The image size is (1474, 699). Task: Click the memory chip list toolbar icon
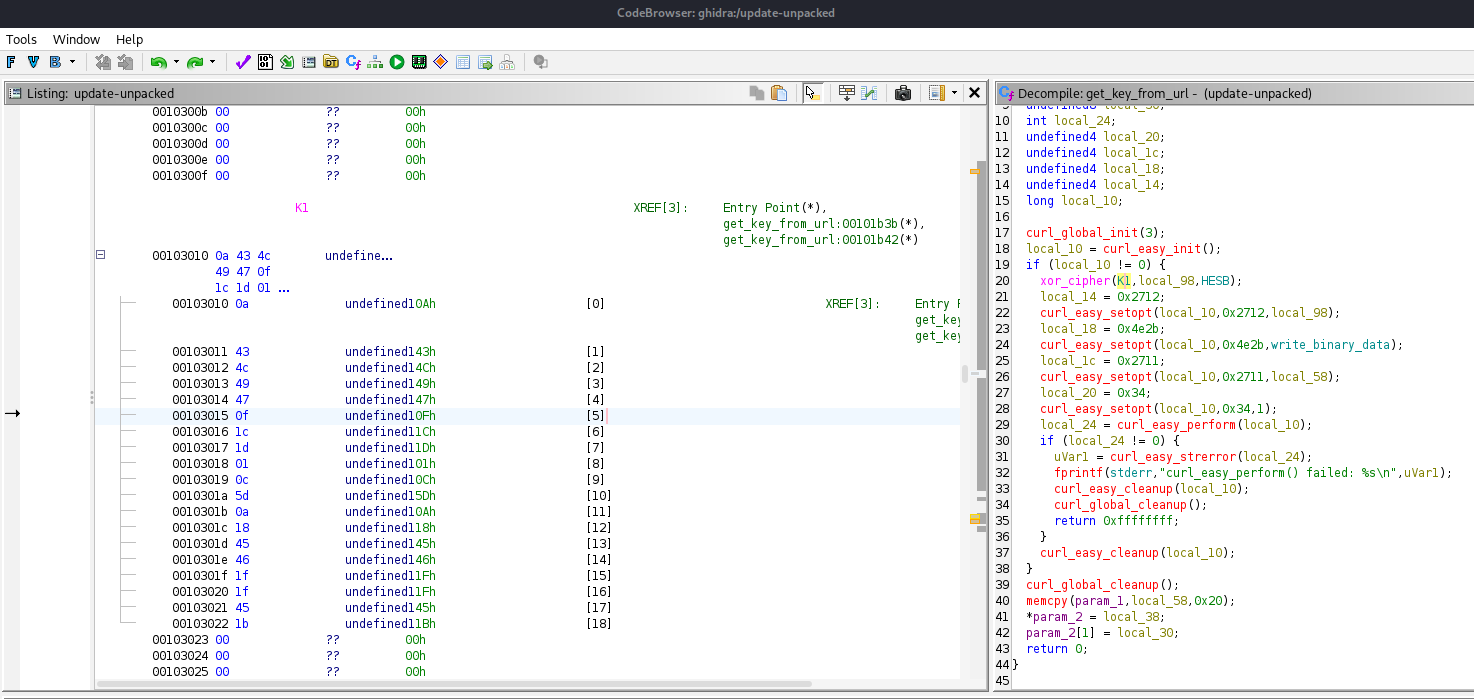click(309, 62)
